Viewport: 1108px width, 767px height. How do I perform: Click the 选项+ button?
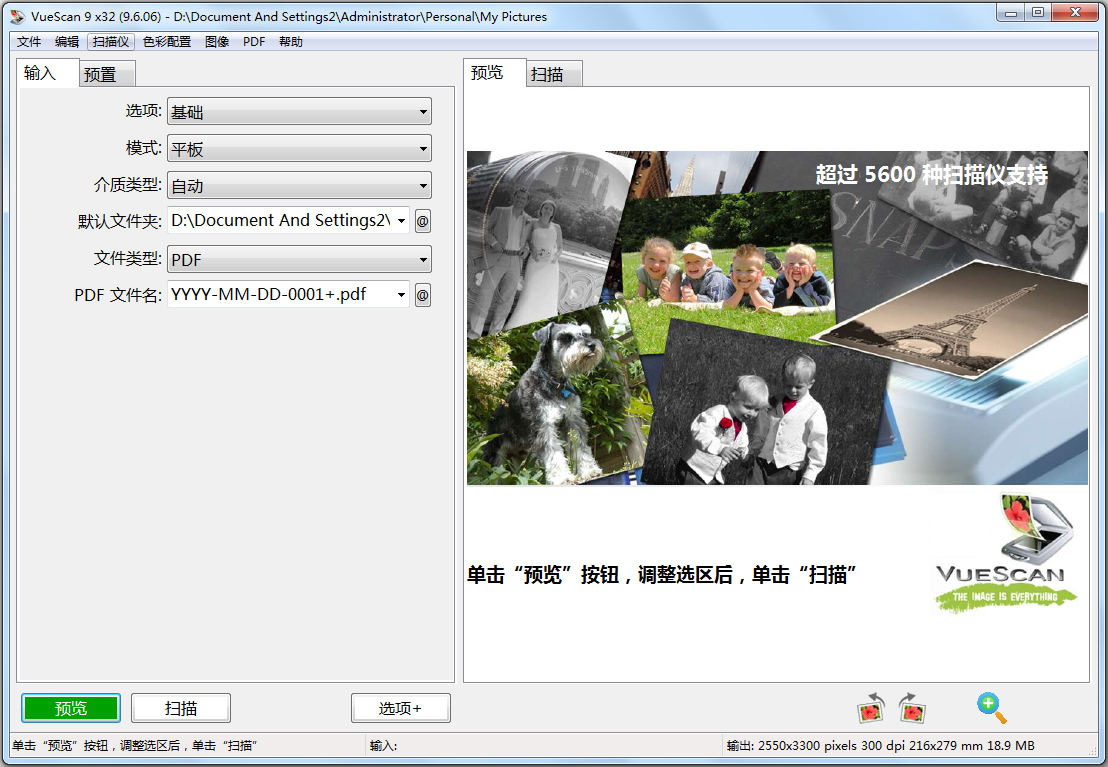[401, 708]
